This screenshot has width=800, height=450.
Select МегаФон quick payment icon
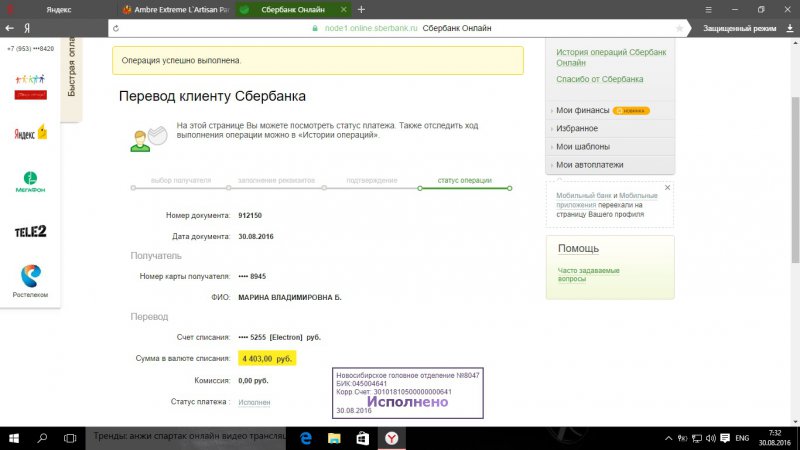pos(30,182)
